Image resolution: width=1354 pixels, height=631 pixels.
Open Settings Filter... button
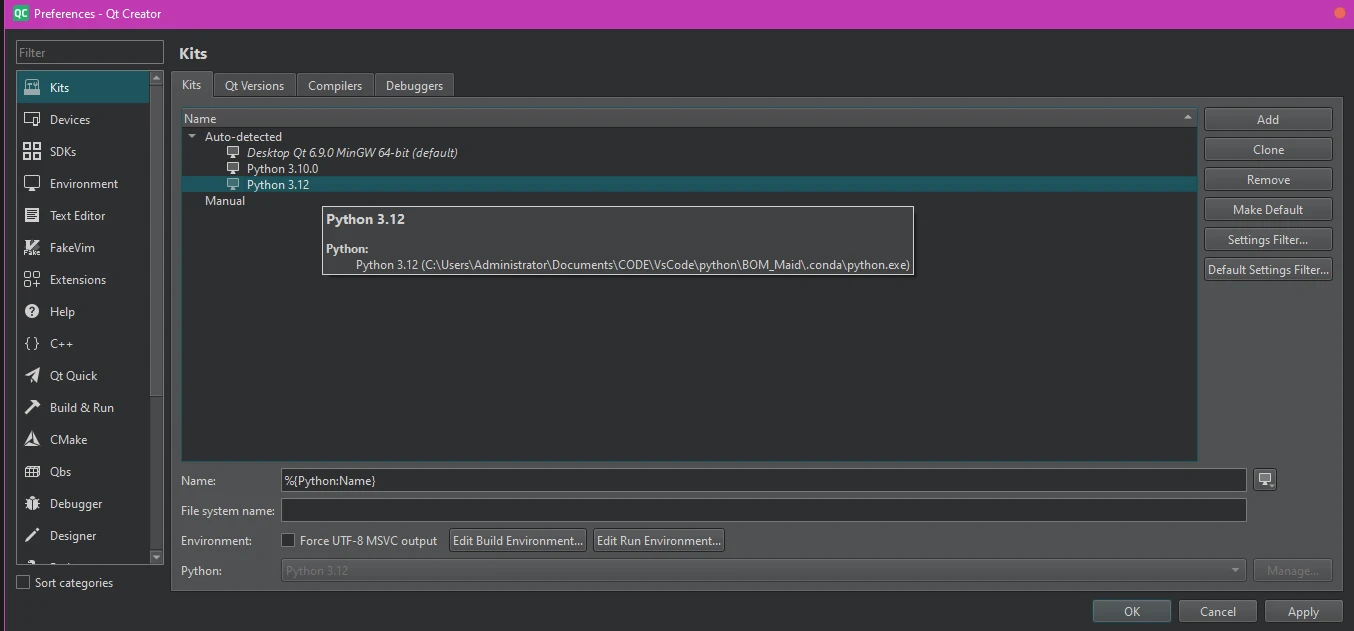(x=1268, y=239)
